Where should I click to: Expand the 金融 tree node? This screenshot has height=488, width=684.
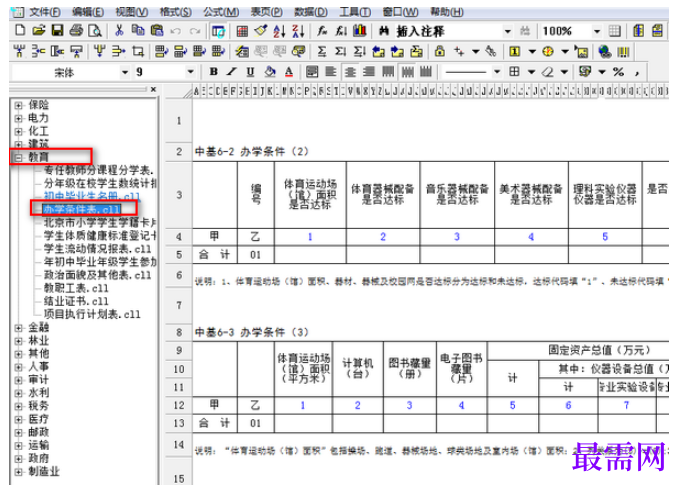(18, 328)
